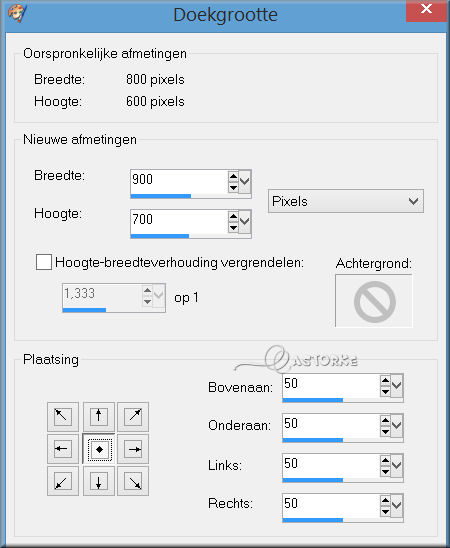Image resolution: width=450 pixels, height=548 pixels.
Task: Close the Doekgrootte dialog
Action: [x=426, y=10]
